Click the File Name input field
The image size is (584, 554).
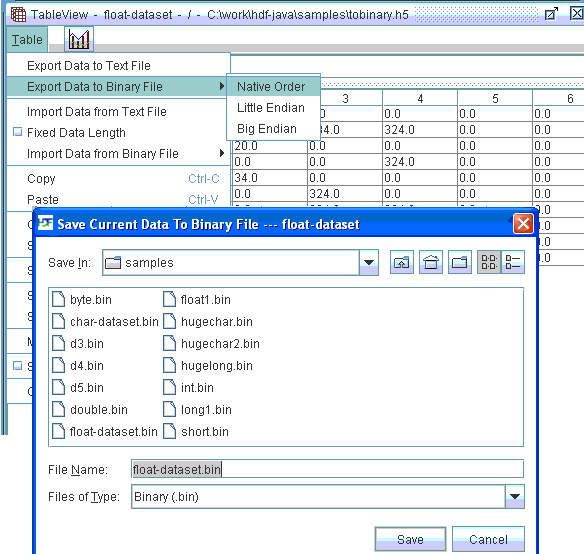tap(327, 469)
